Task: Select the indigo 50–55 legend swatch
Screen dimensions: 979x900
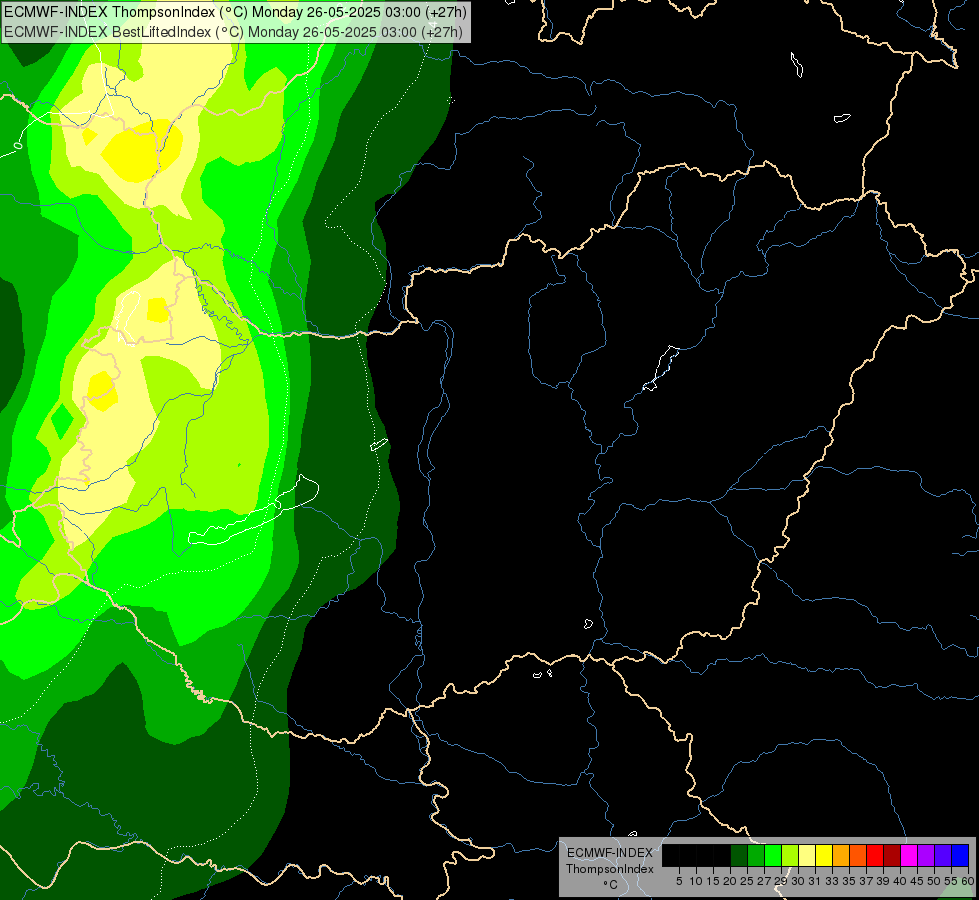Action: pyautogui.click(x=943, y=855)
